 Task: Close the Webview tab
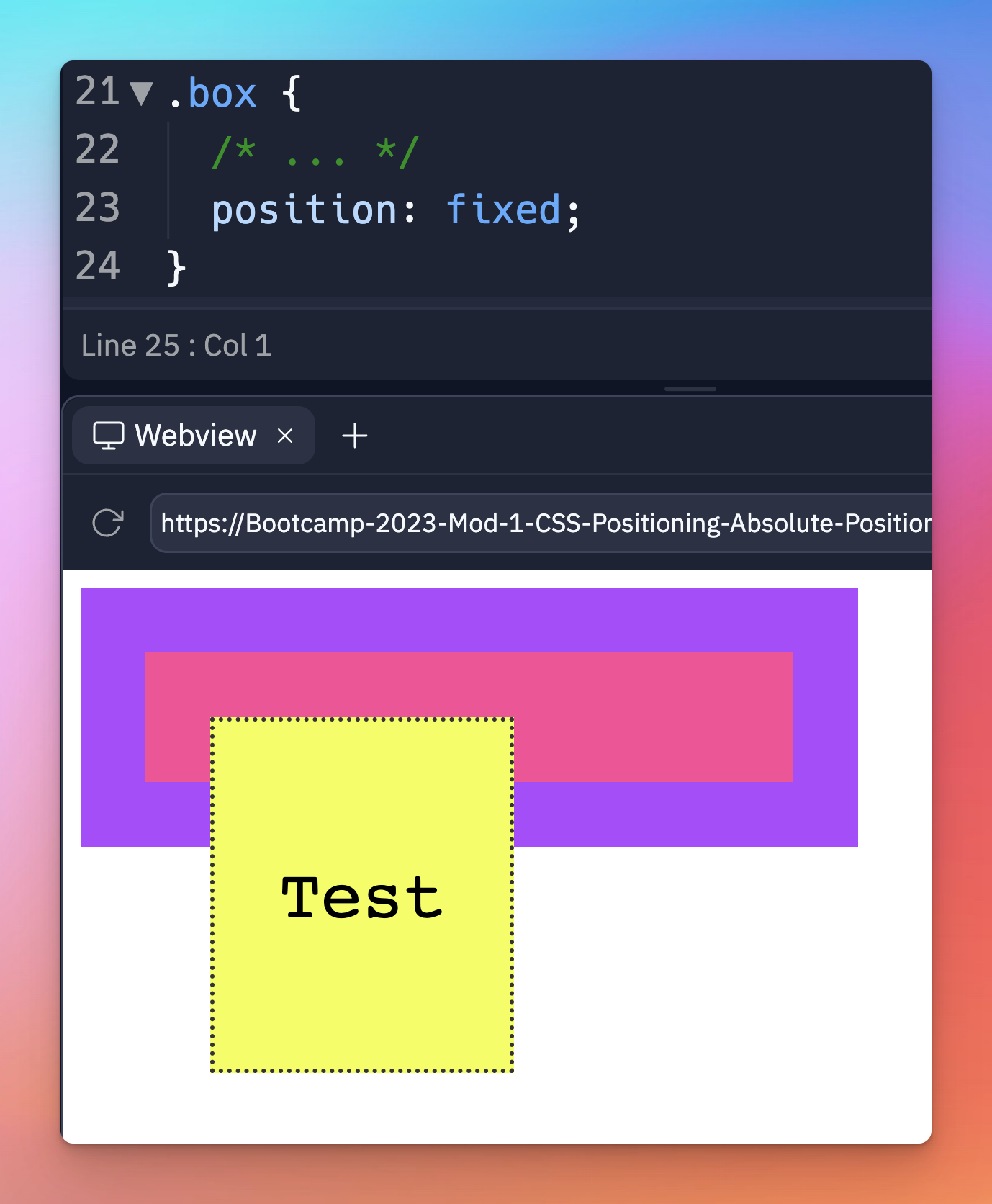(x=285, y=436)
